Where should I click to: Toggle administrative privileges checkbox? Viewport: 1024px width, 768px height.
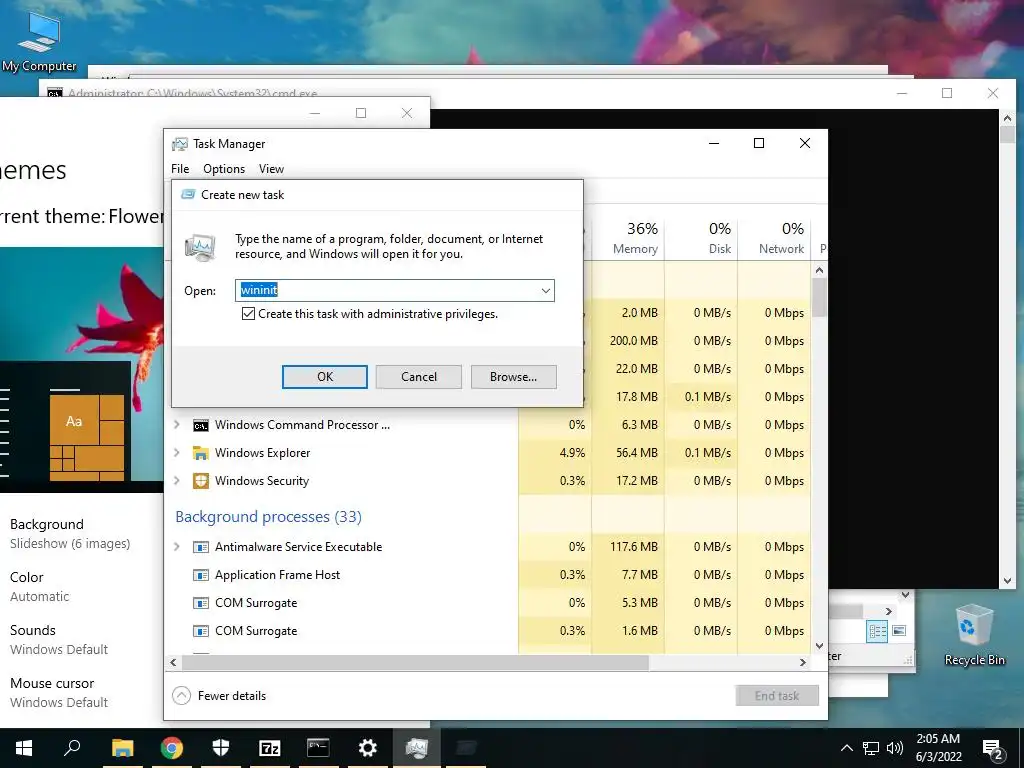point(248,314)
